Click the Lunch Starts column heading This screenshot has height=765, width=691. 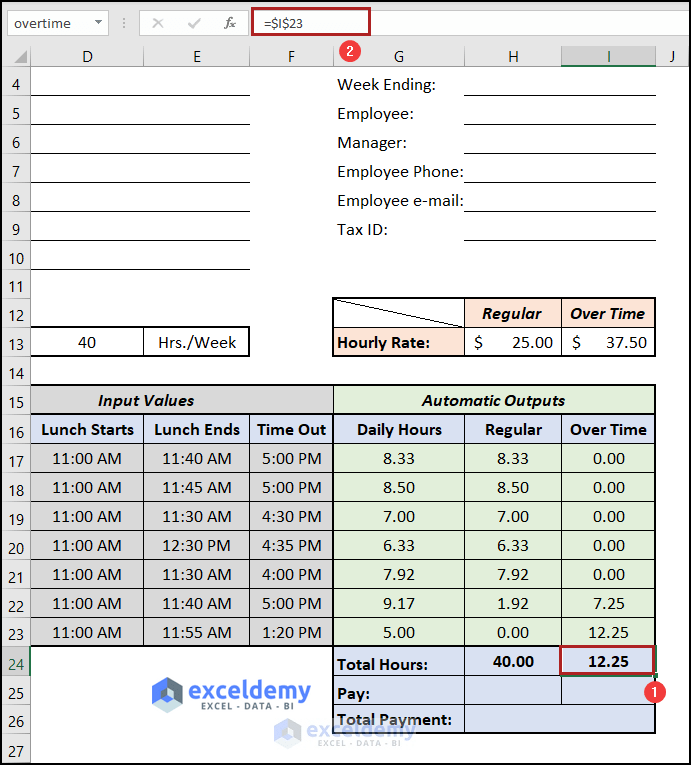[87, 429]
